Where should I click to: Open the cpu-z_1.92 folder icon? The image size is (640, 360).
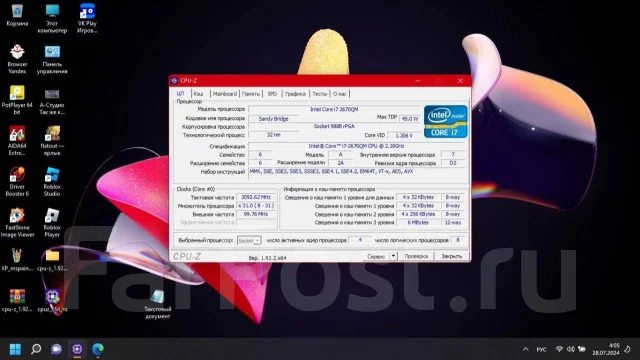pos(52,260)
